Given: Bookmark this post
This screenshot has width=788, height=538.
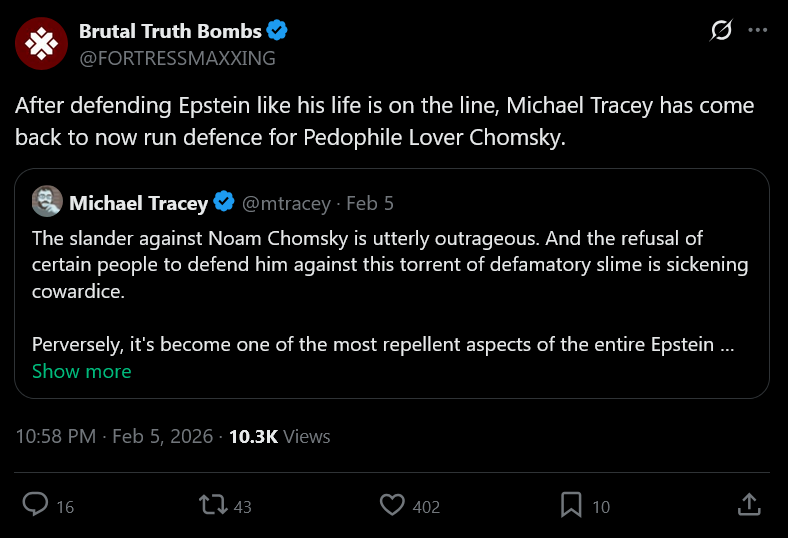Looking at the screenshot, I should [571, 505].
